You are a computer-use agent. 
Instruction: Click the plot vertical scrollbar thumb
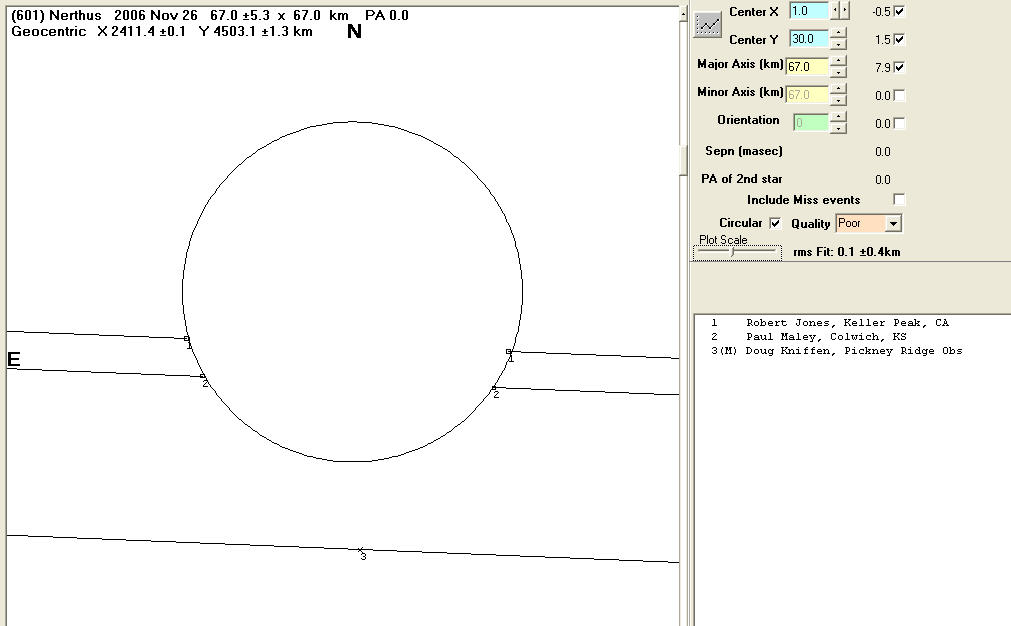click(x=683, y=161)
